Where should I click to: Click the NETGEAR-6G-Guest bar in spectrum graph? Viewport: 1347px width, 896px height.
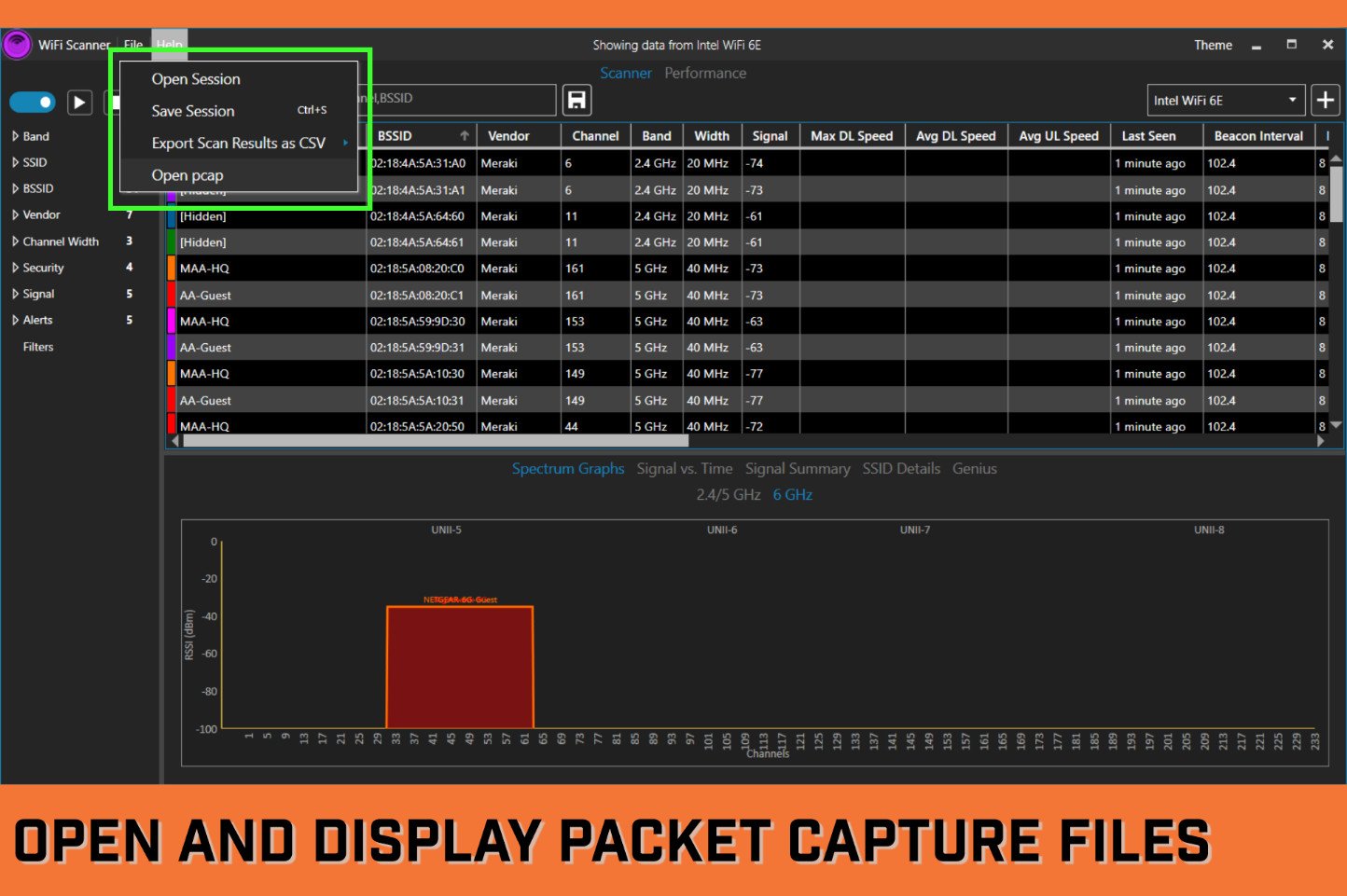point(460,668)
